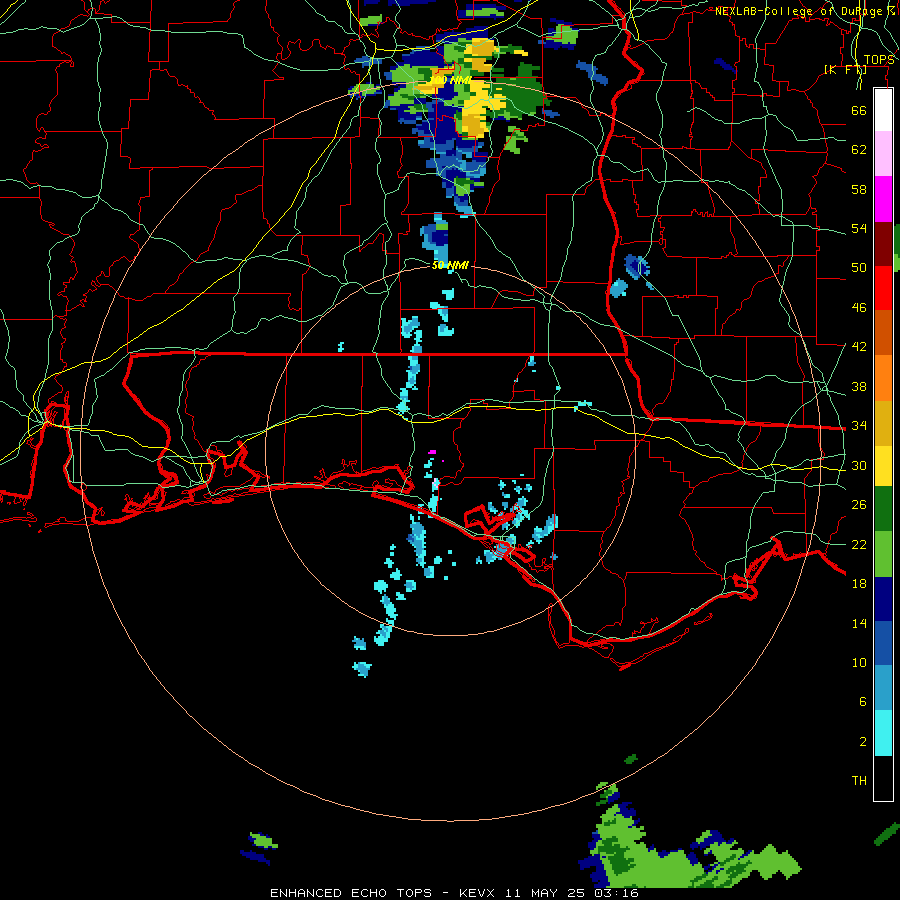Click the legend value 62
Viewport: 900px width, 900px height.
click(859, 150)
